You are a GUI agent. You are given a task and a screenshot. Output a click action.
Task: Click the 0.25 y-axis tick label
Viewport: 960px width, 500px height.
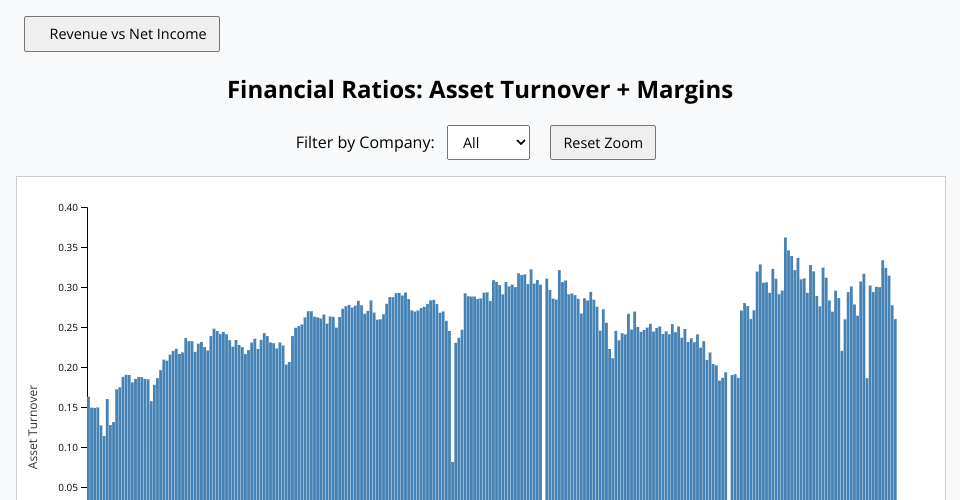pos(67,328)
